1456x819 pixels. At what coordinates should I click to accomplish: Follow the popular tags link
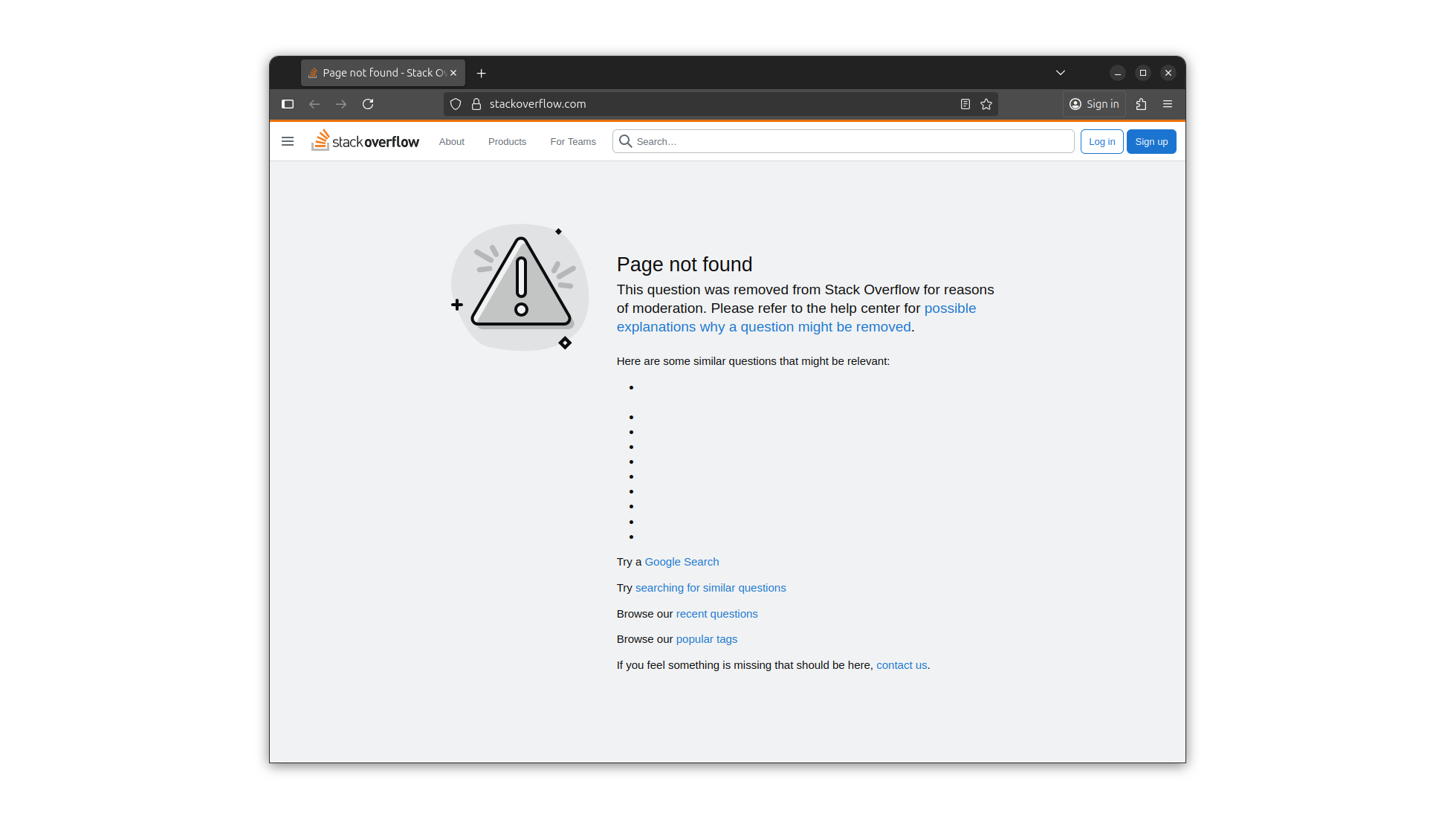point(706,639)
